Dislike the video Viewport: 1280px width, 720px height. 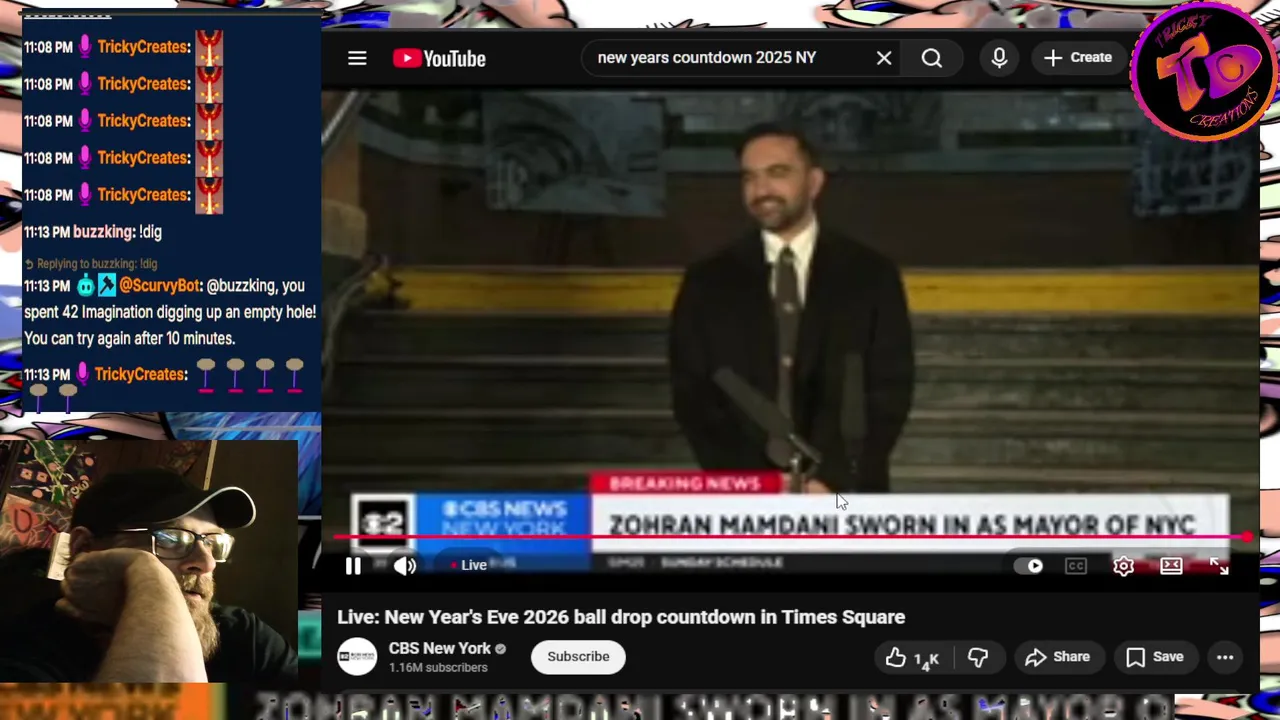tap(978, 657)
